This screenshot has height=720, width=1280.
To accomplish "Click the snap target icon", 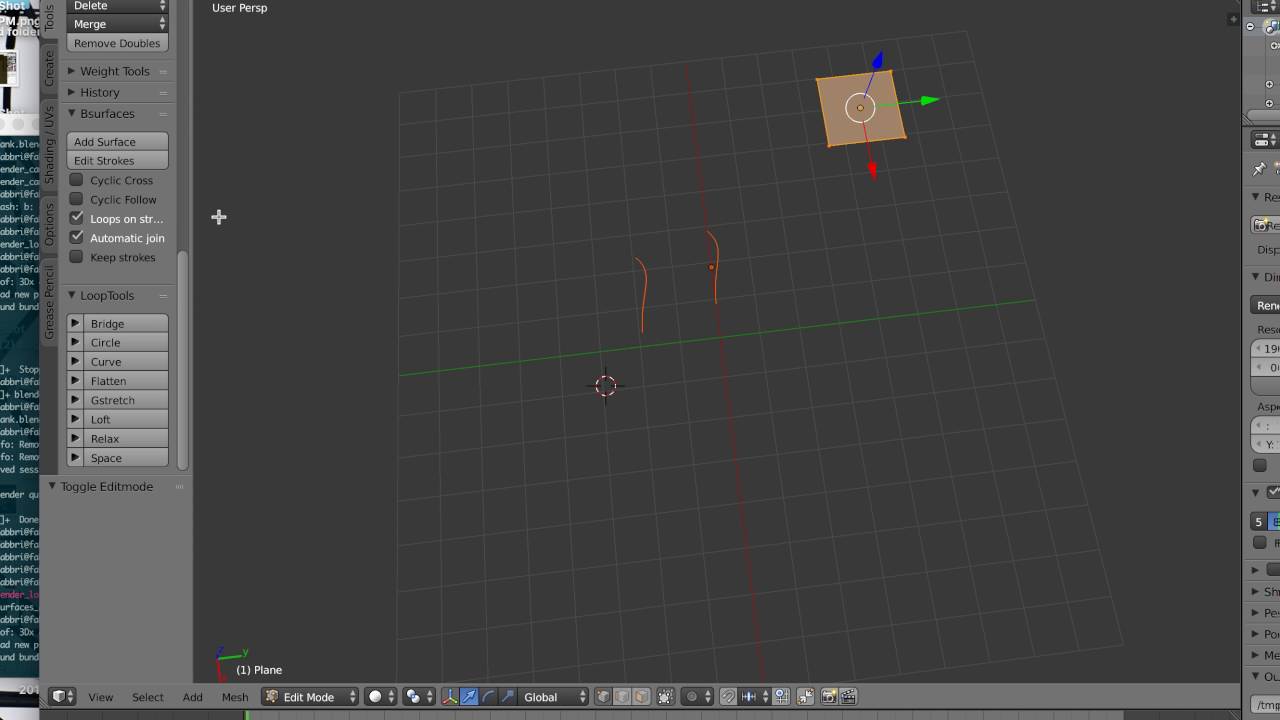I will (781, 697).
